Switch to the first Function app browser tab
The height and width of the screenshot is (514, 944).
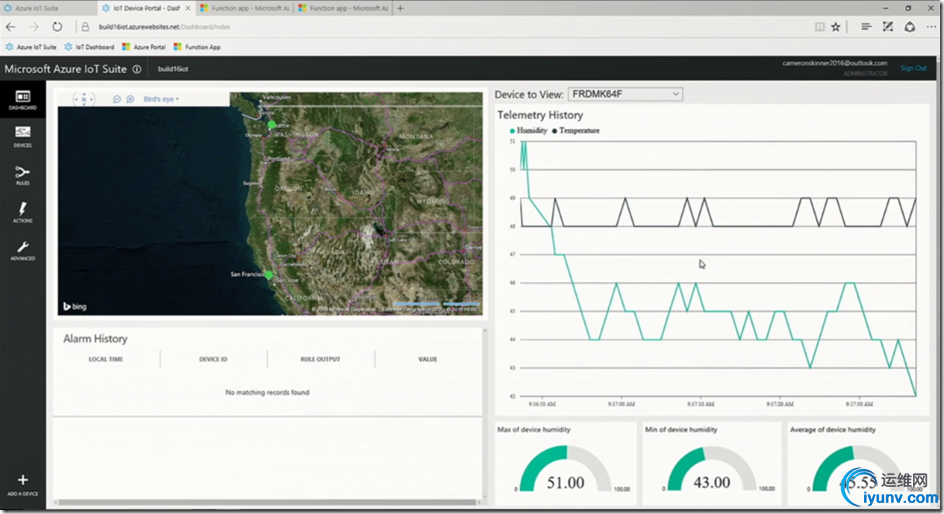244,8
